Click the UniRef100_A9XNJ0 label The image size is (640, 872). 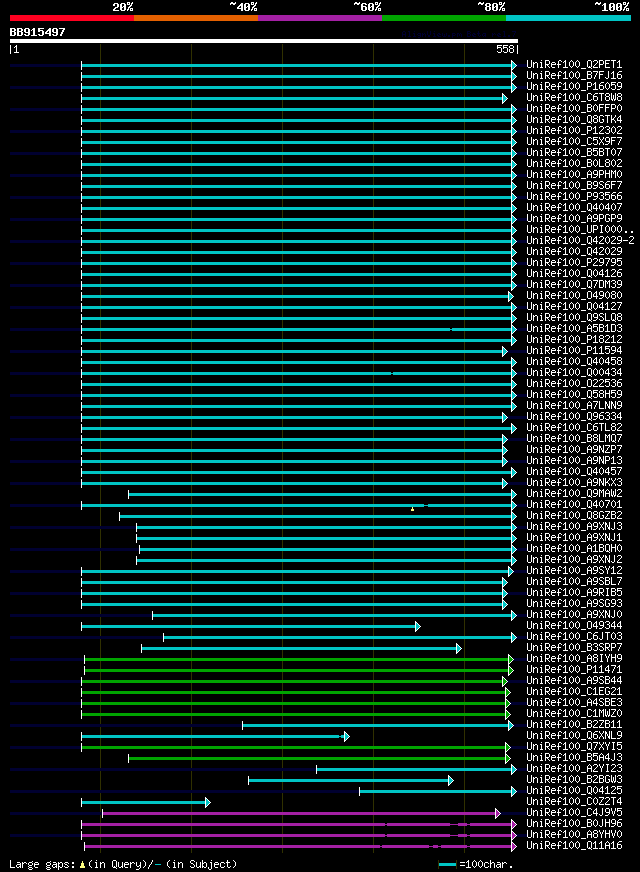574,615
